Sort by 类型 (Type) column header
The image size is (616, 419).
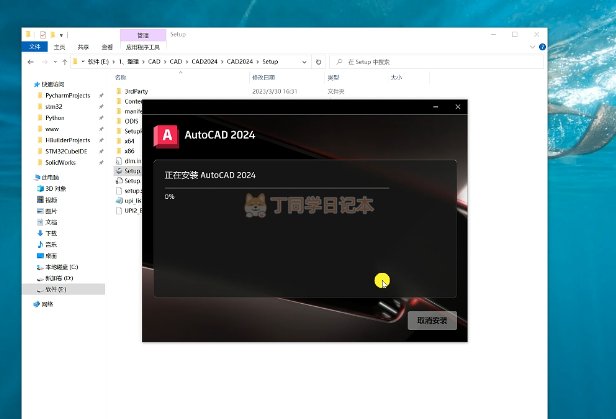point(333,77)
